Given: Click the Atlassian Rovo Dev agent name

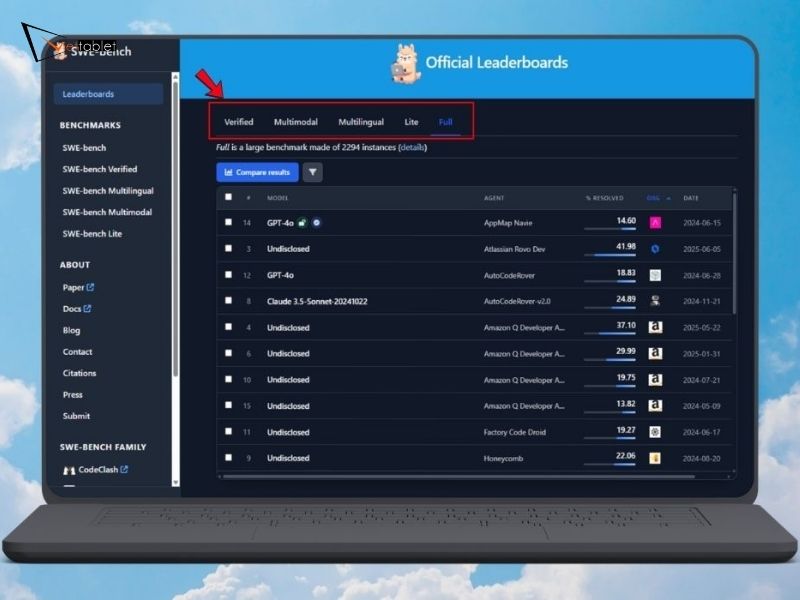Looking at the screenshot, I should 514,249.
